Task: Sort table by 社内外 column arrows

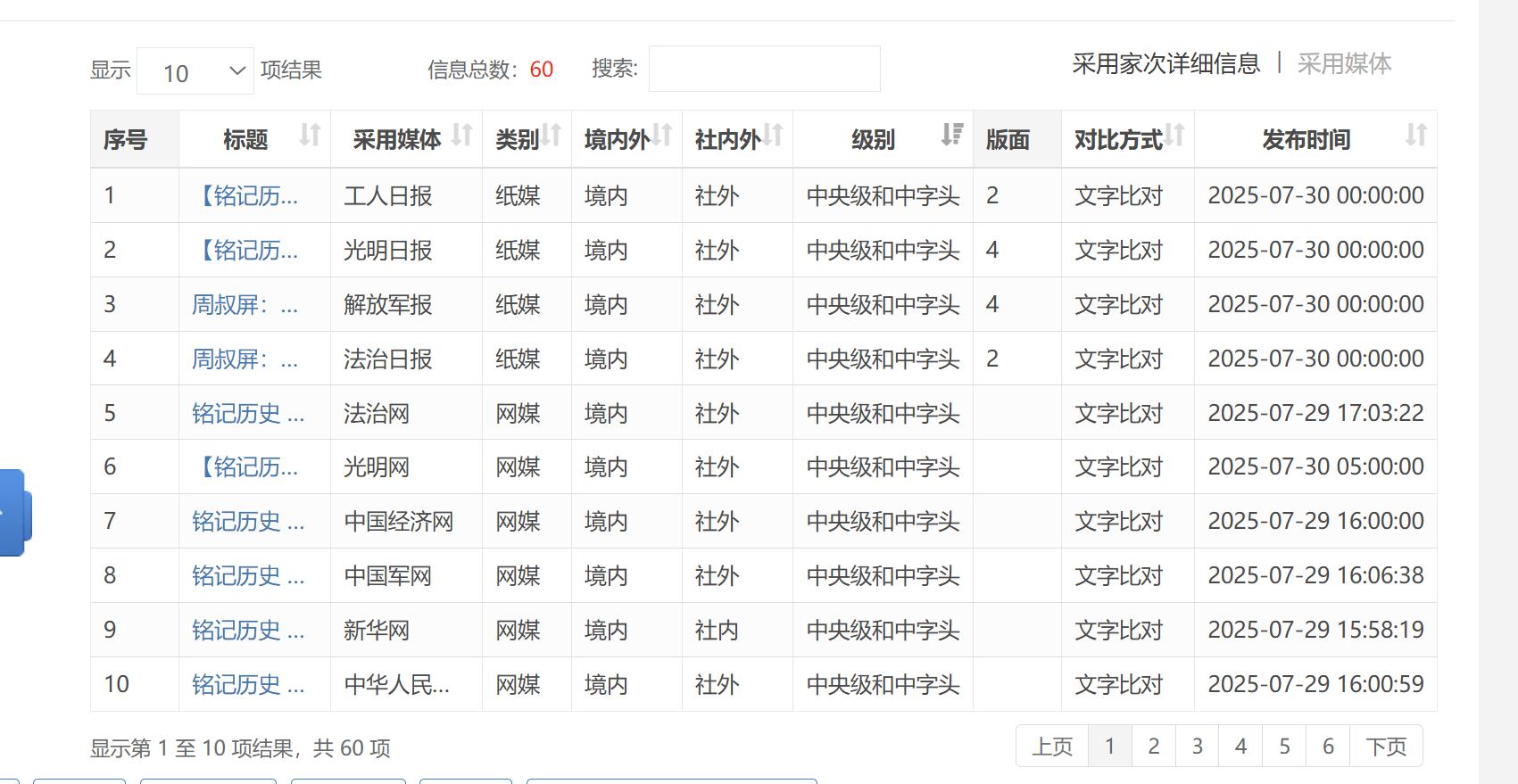Action: tap(773, 136)
